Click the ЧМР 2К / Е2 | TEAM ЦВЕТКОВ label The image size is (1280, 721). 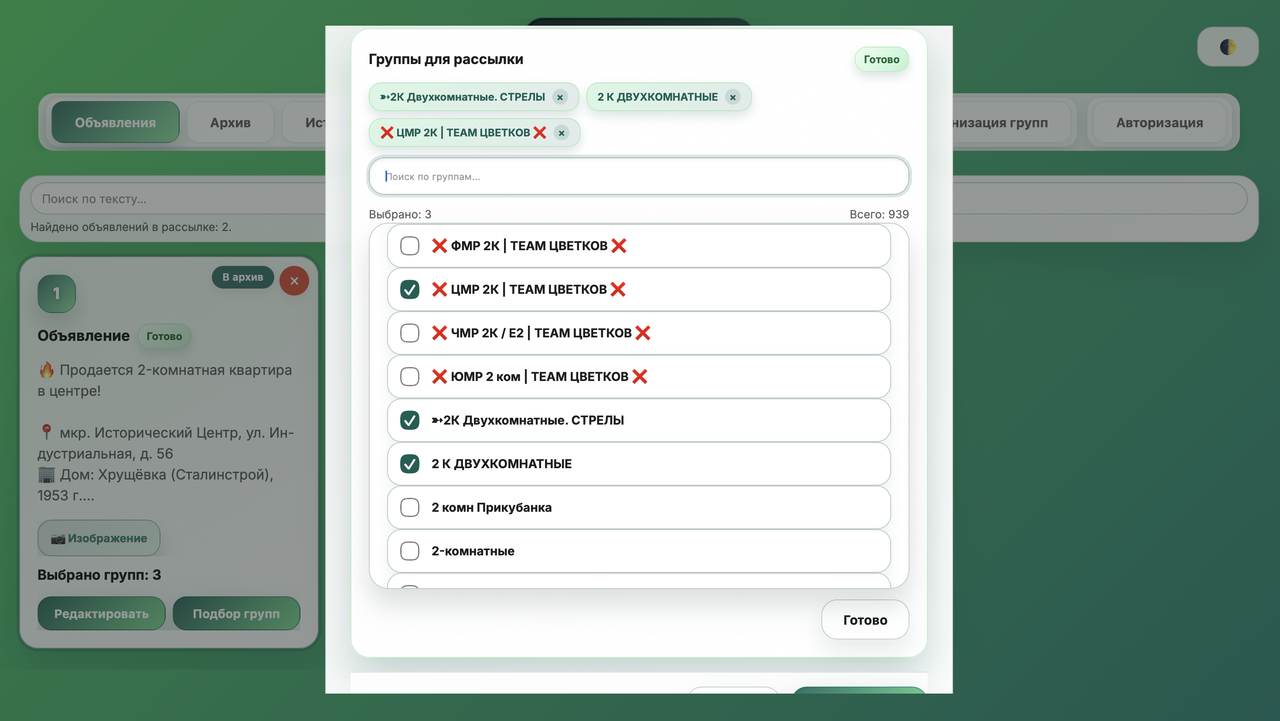pyautogui.click(x=541, y=333)
